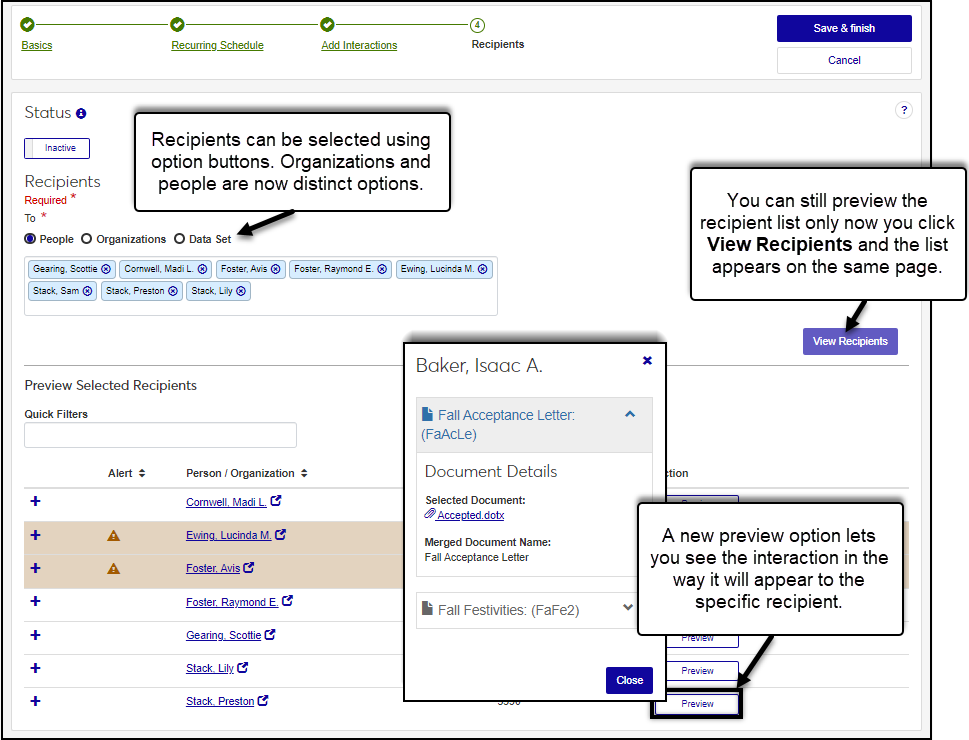Click the View Recipients button
Viewport: 969px width, 740px height.
tap(849, 341)
